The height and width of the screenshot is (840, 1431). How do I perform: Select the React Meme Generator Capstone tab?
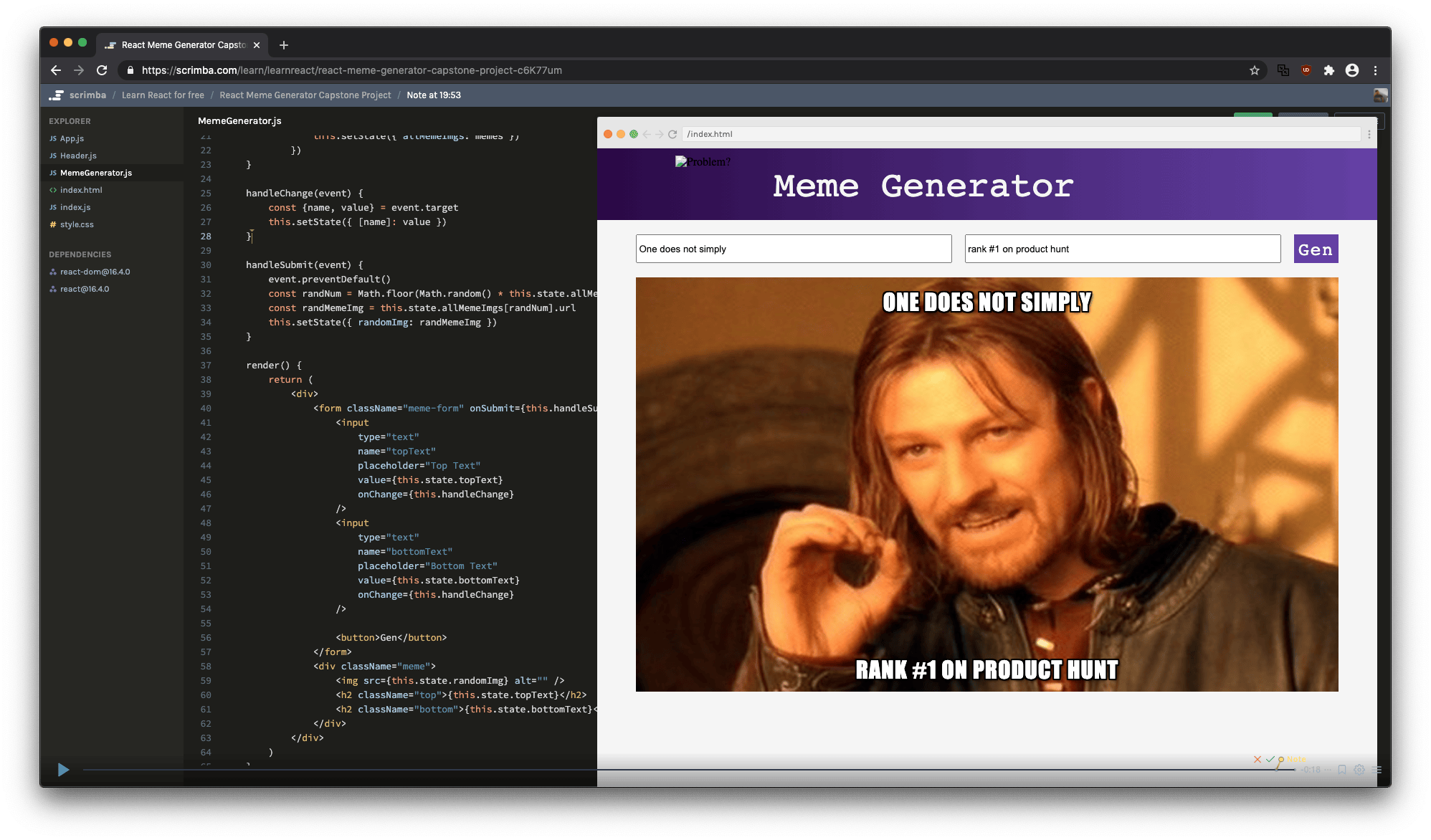183,45
